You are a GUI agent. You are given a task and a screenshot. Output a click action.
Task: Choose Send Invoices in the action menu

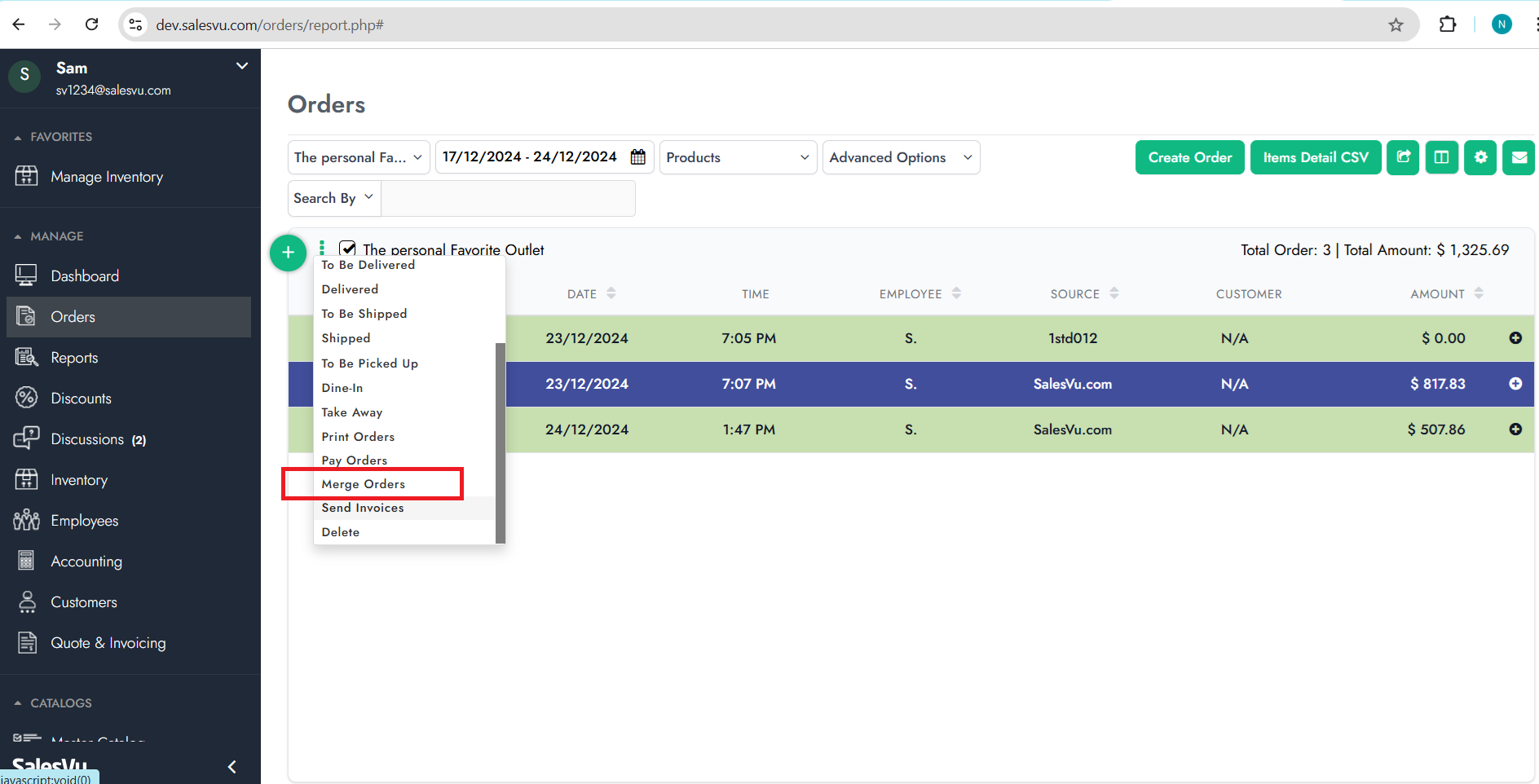point(363,508)
